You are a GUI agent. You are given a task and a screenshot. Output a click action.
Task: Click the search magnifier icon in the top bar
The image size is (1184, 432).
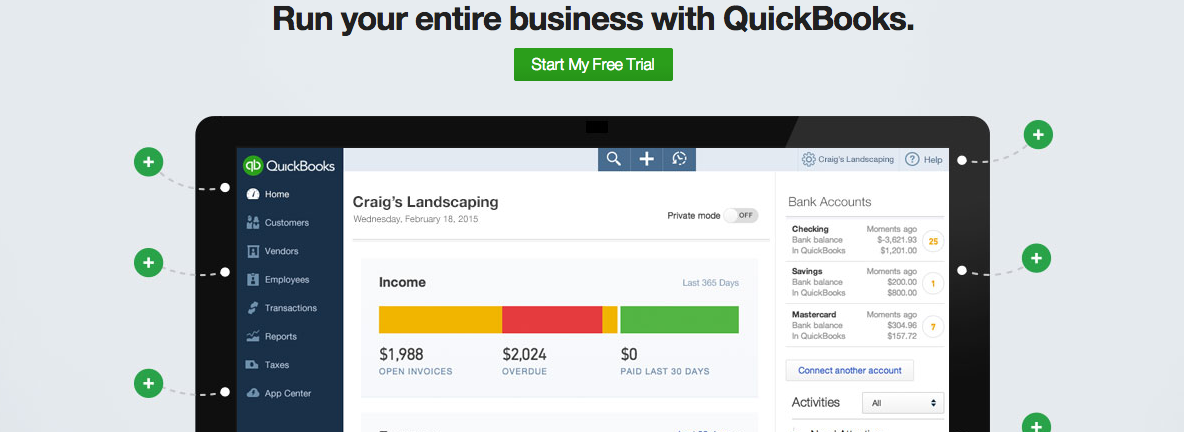tap(614, 159)
